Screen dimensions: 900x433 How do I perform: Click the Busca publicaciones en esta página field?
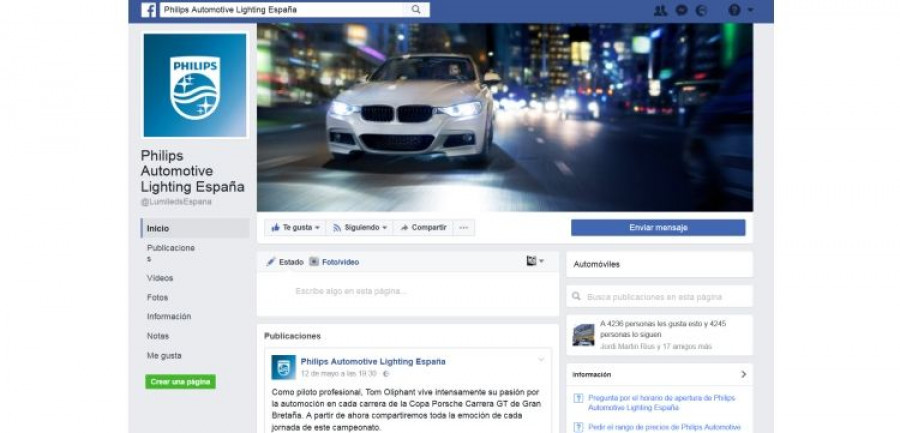(660, 297)
